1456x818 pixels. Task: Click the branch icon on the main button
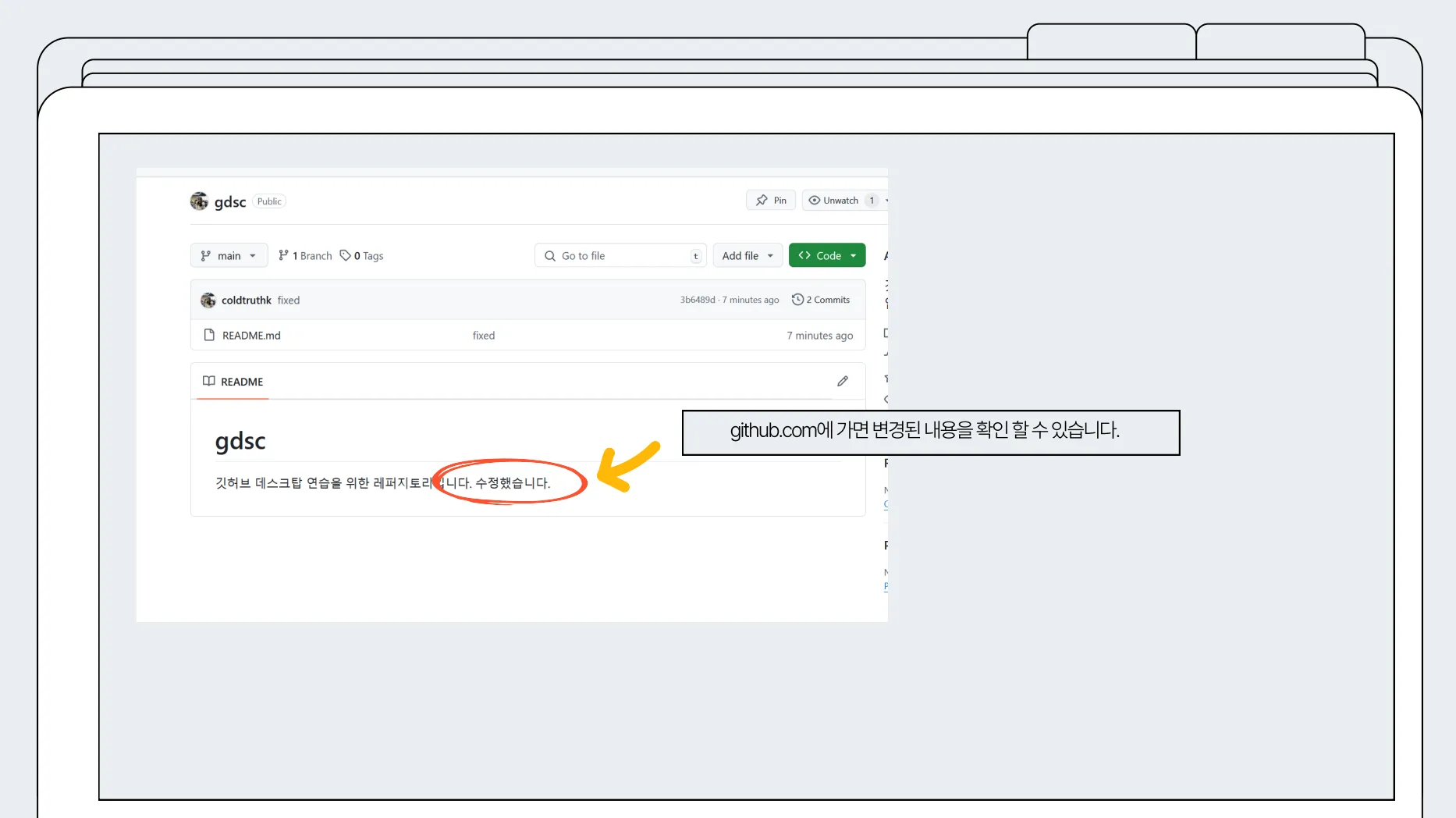pyautogui.click(x=206, y=256)
